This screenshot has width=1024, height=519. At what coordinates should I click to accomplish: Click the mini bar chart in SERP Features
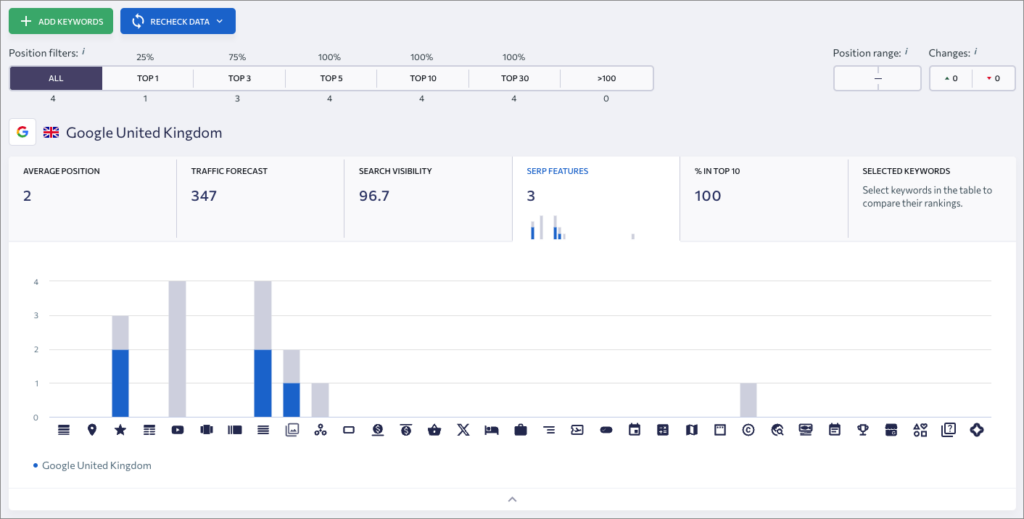point(583,228)
